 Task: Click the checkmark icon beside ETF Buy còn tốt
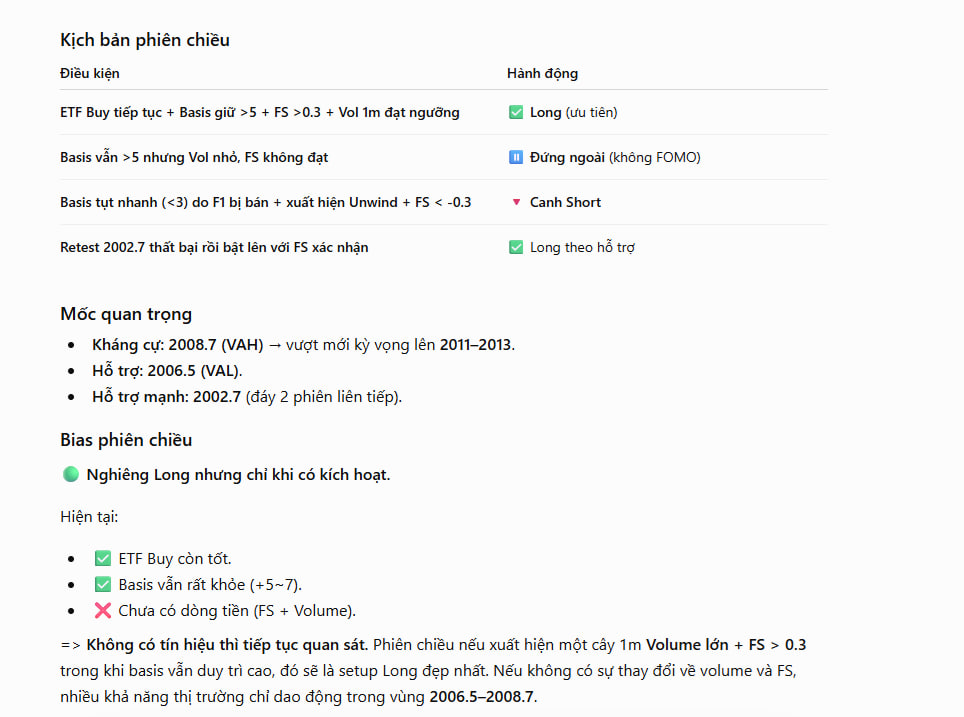tap(103, 558)
